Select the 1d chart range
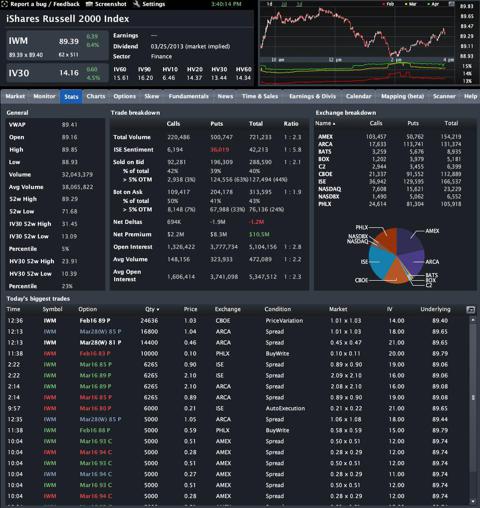The height and width of the screenshot is (508, 480). coord(269,4)
